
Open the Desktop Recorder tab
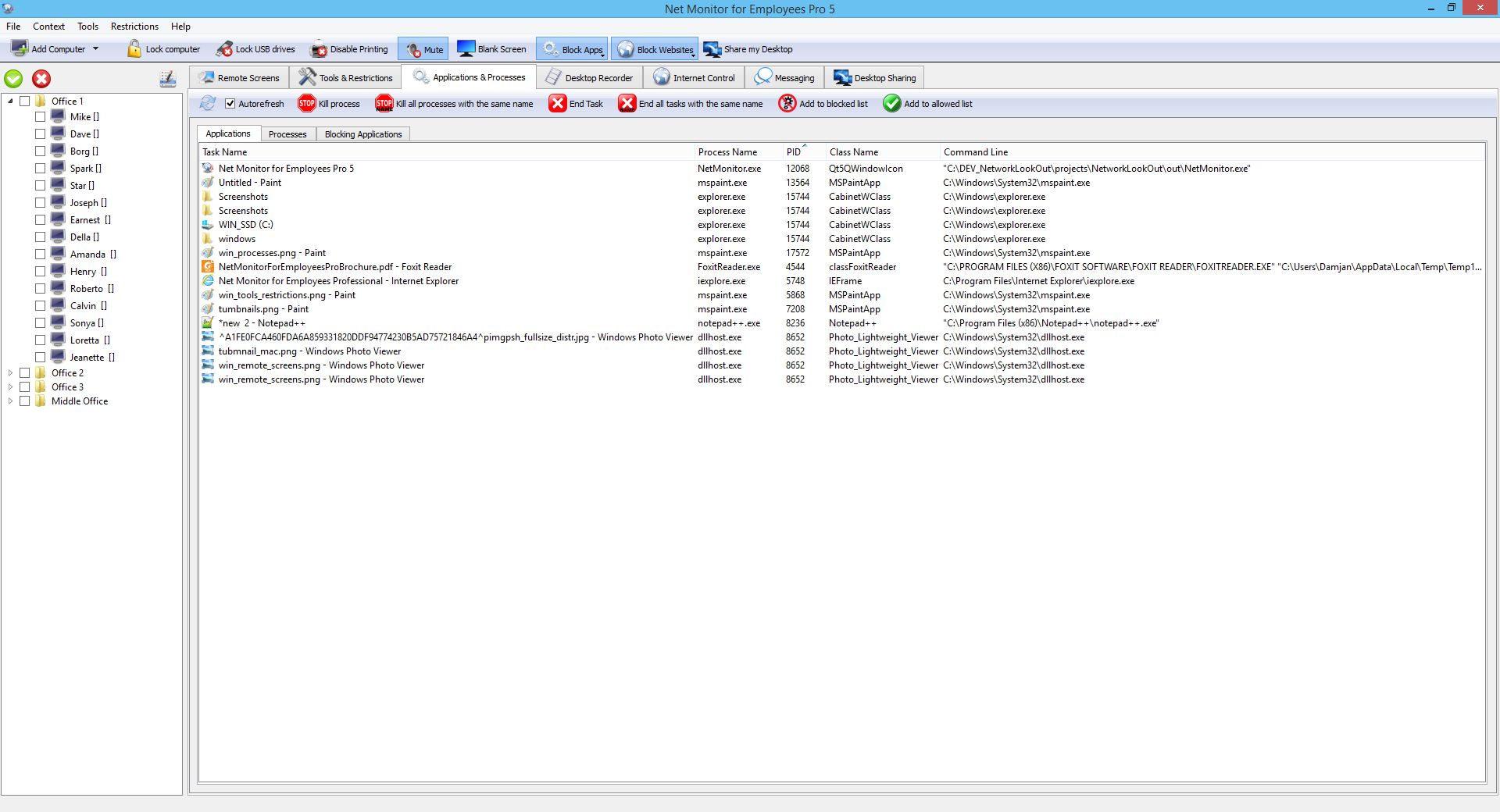point(589,77)
